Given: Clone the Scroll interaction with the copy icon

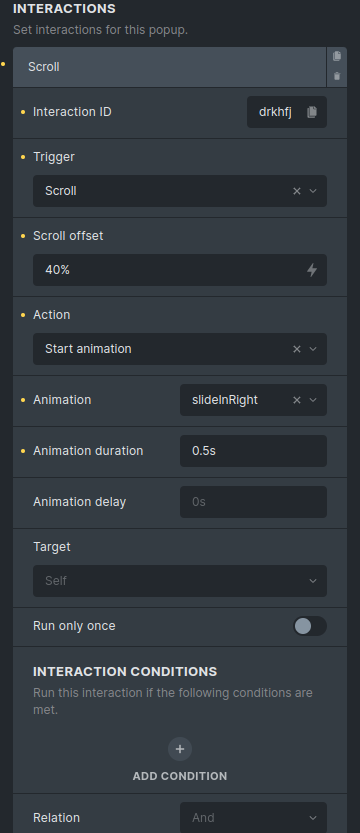Looking at the screenshot, I should pyautogui.click(x=337, y=56).
